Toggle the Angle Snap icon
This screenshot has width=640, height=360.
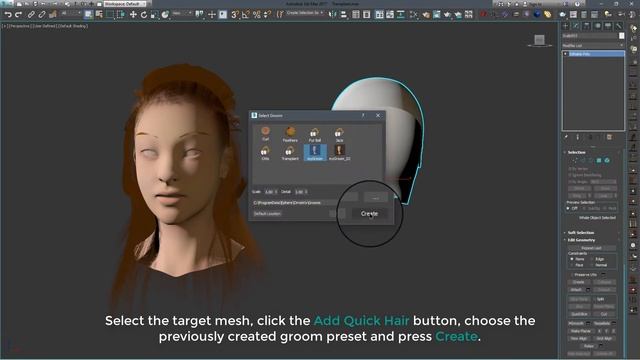(245, 15)
